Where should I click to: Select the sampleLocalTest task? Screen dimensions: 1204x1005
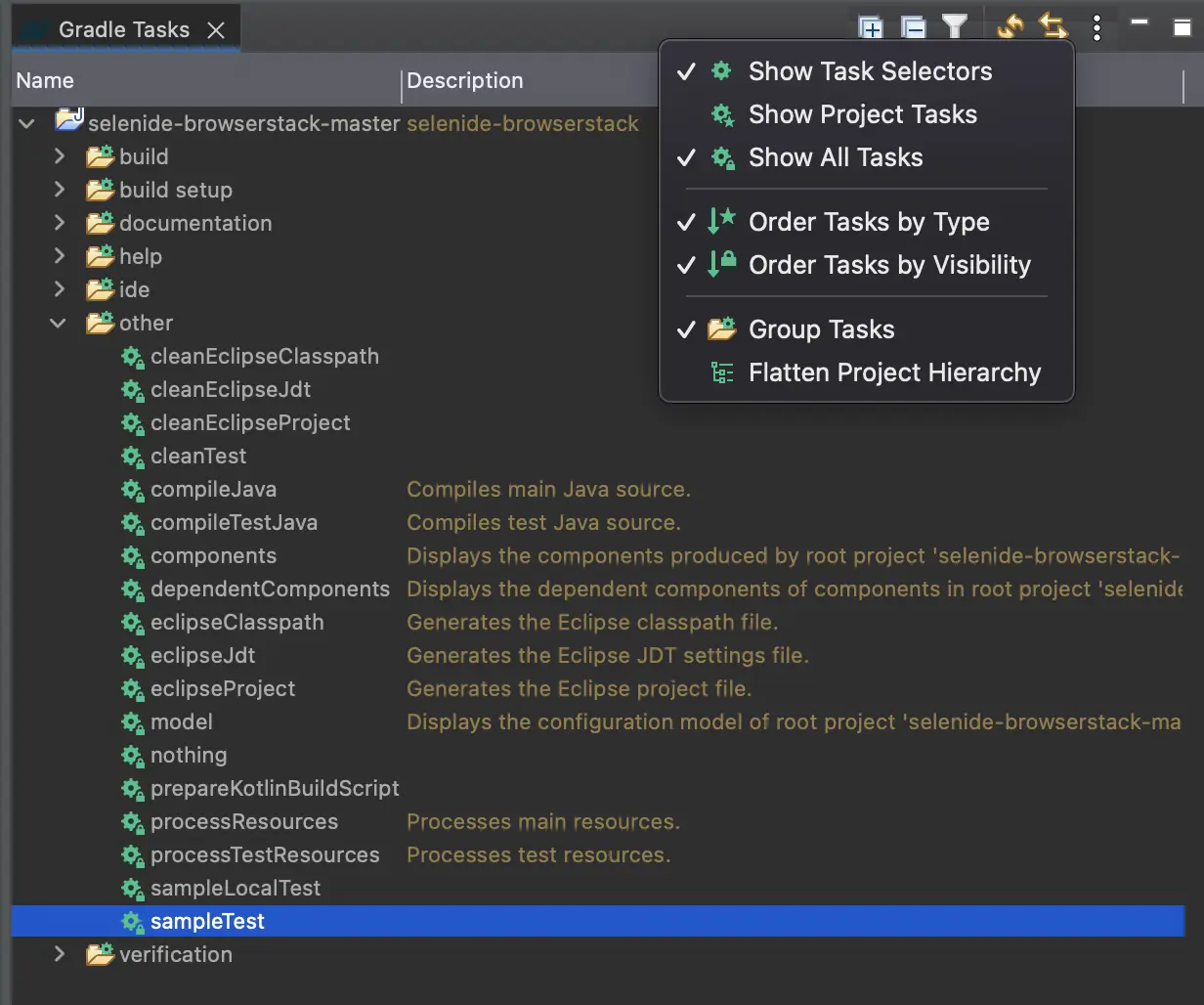click(235, 888)
